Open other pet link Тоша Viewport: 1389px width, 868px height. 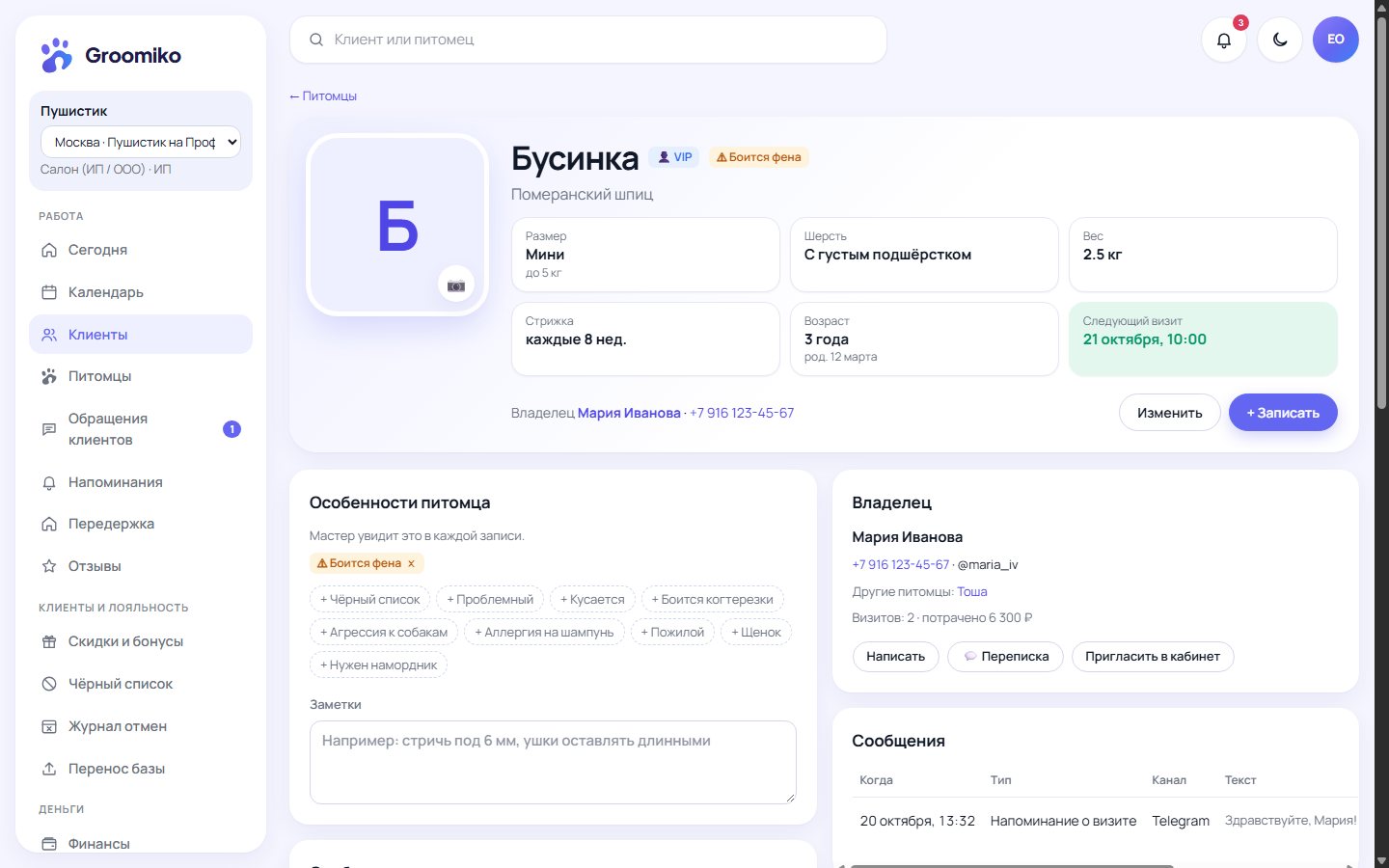click(x=972, y=592)
